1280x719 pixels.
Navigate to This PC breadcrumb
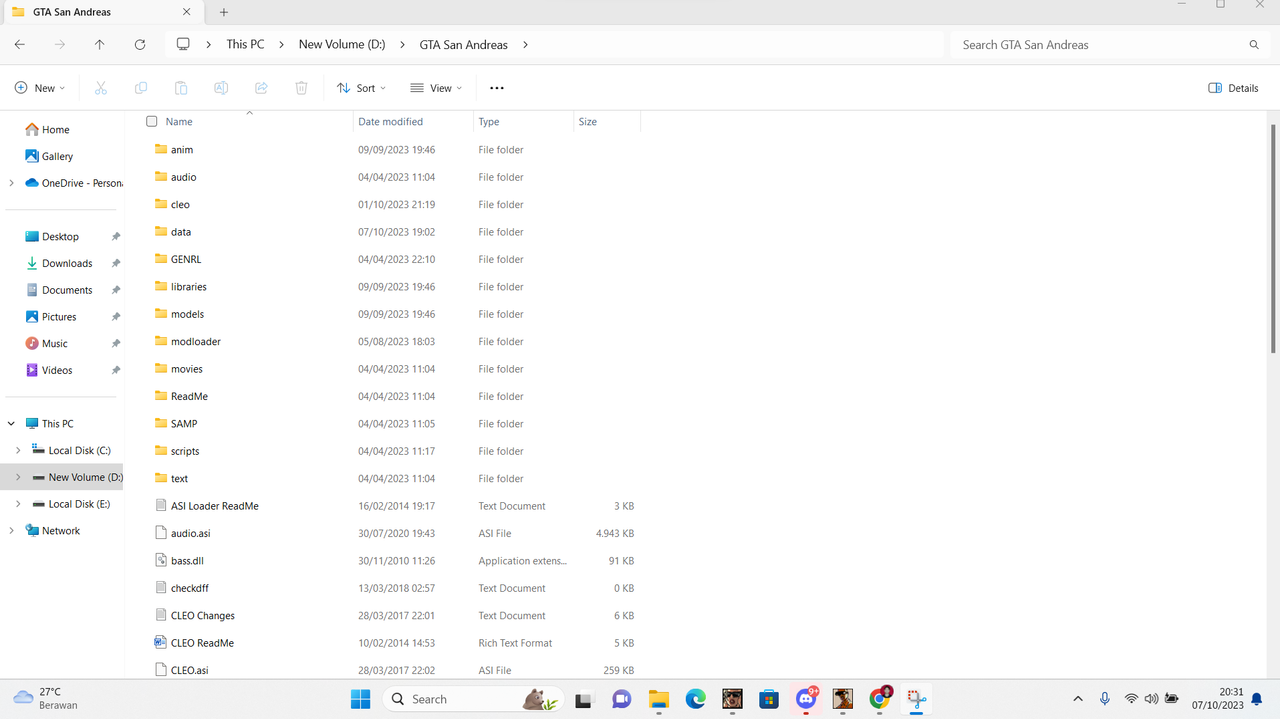pyautogui.click(x=245, y=45)
